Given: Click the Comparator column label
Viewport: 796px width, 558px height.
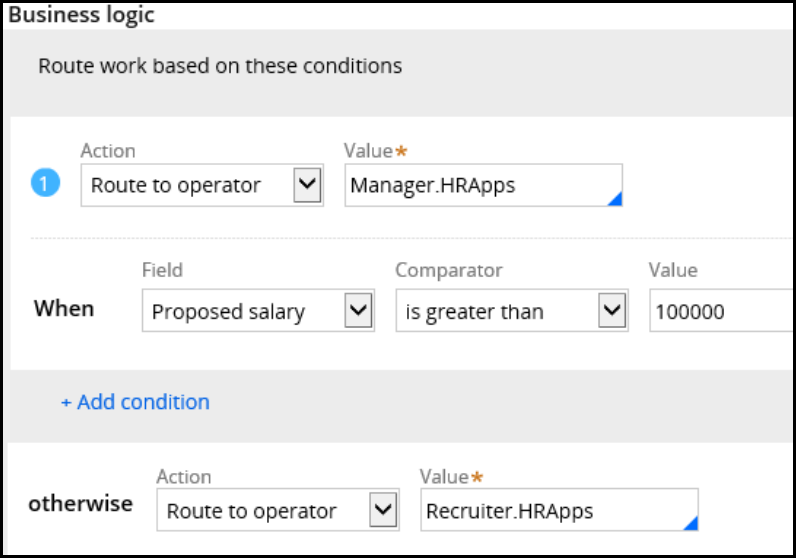Looking at the screenshot, I should (x=449, y=270).
